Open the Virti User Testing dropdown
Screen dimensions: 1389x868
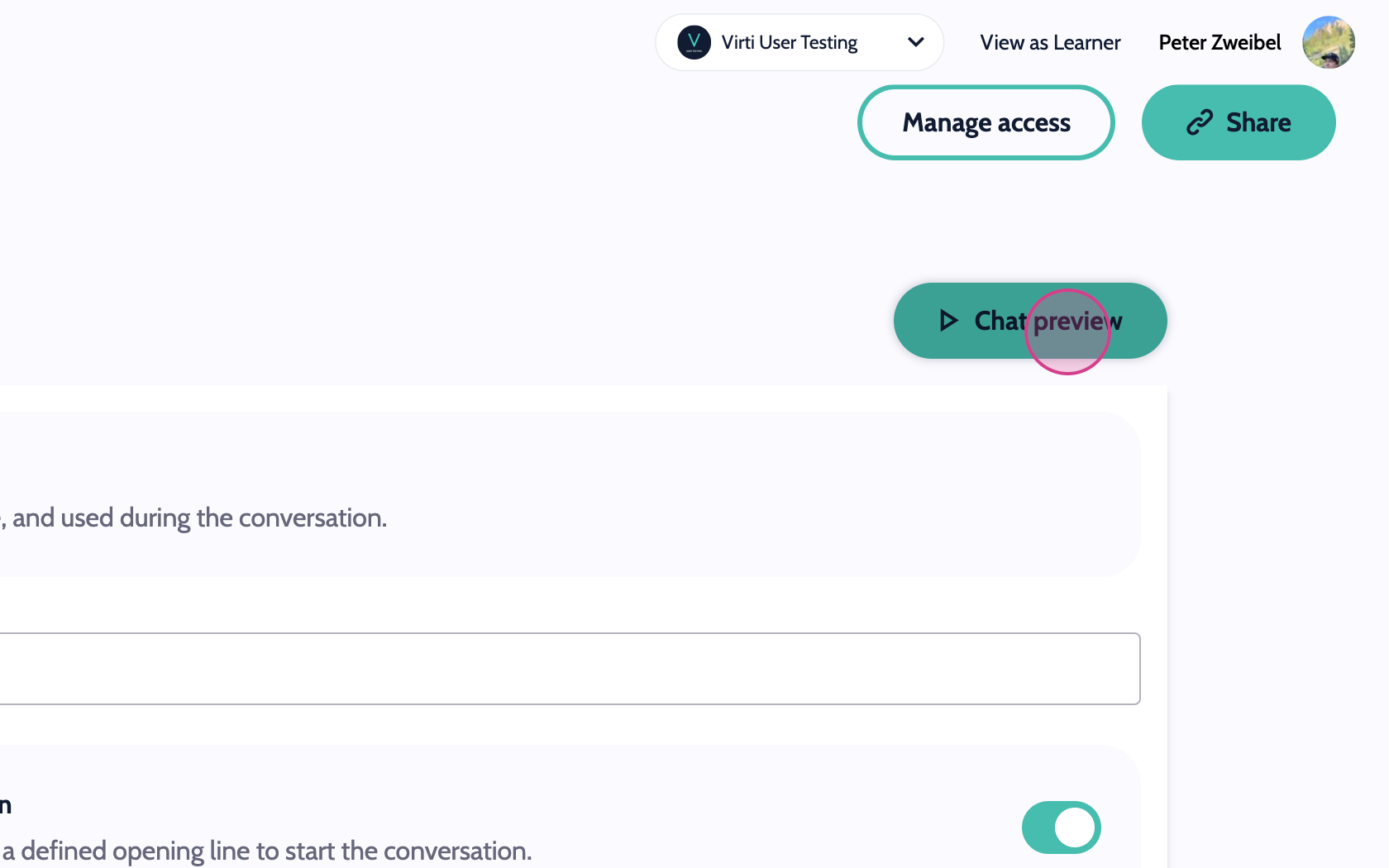[x=790, y=42]
